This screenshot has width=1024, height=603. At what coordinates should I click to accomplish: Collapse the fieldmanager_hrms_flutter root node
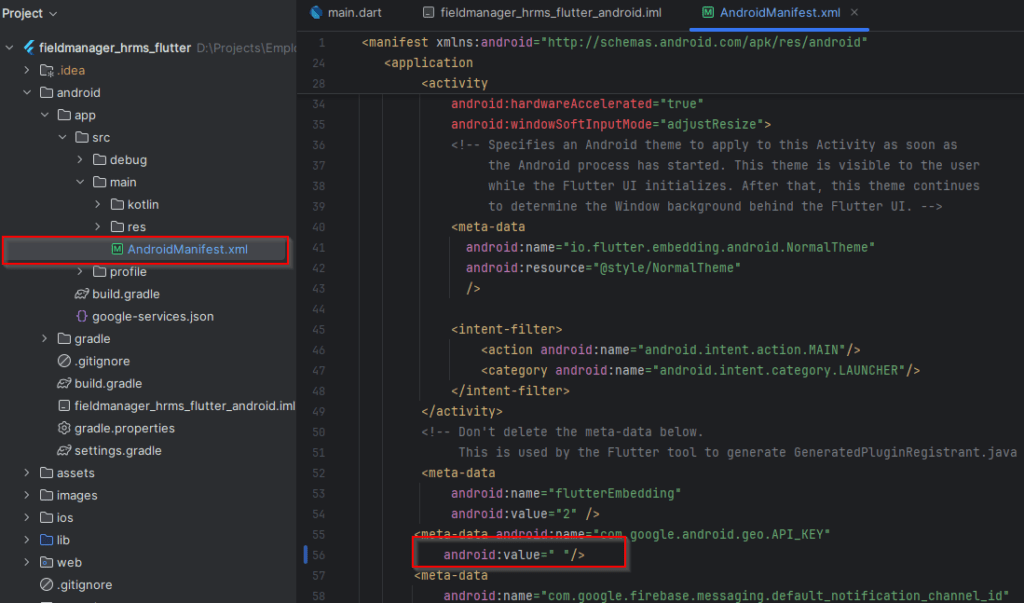pos(9,48)
